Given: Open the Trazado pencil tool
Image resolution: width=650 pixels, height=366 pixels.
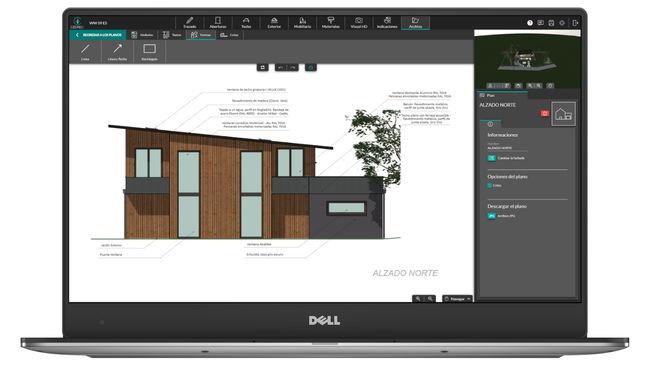Looking at the screenshot, I should 189,22.
